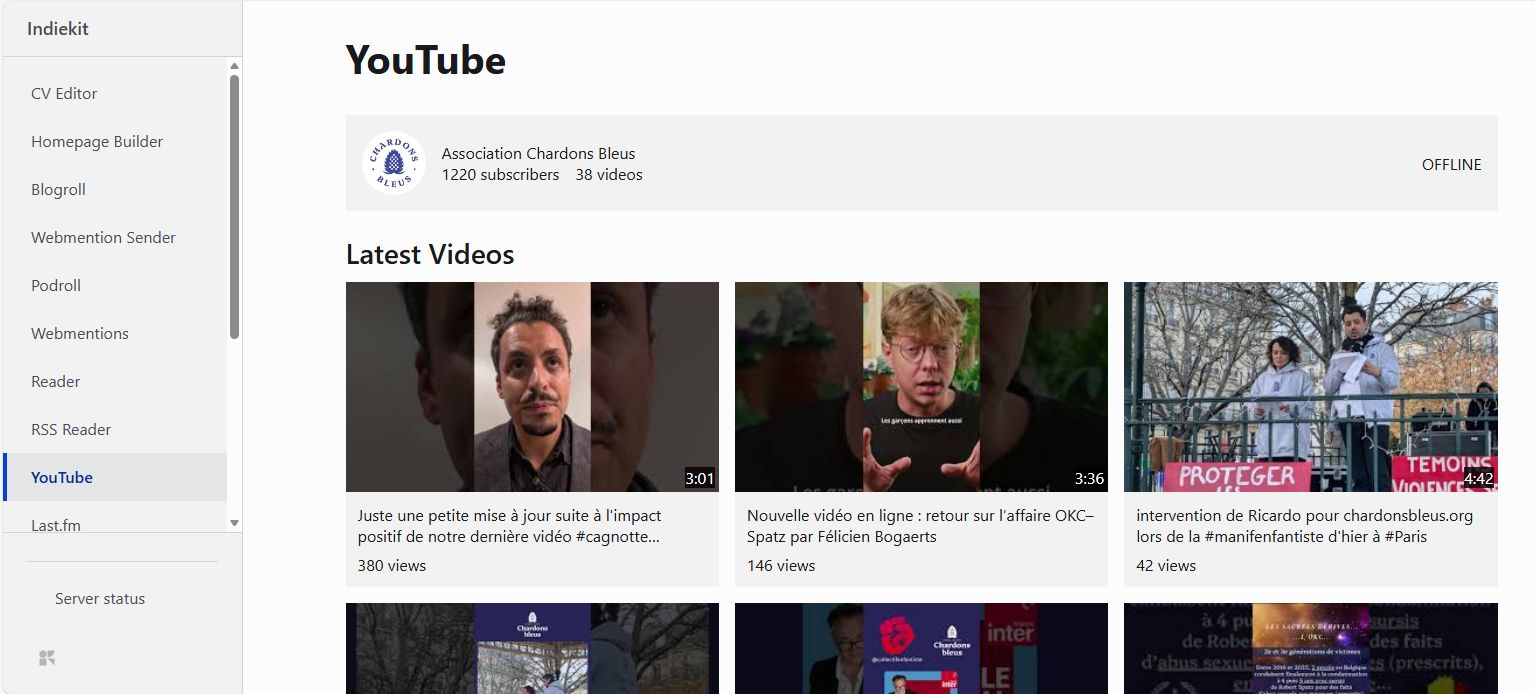
Task: Open the Webmentions section
Action: tap(80, 333)
